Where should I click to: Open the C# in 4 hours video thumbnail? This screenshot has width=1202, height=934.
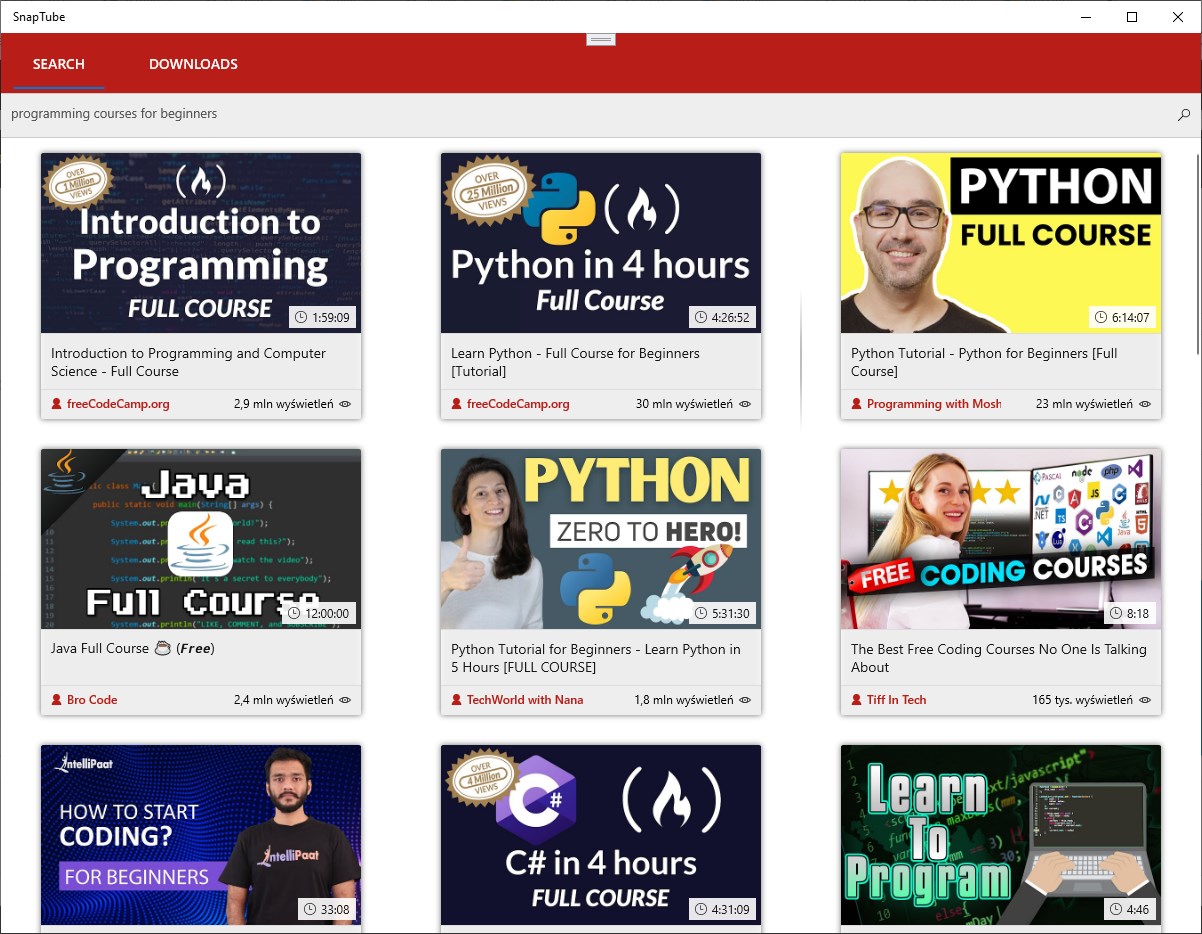pos(600,835)
